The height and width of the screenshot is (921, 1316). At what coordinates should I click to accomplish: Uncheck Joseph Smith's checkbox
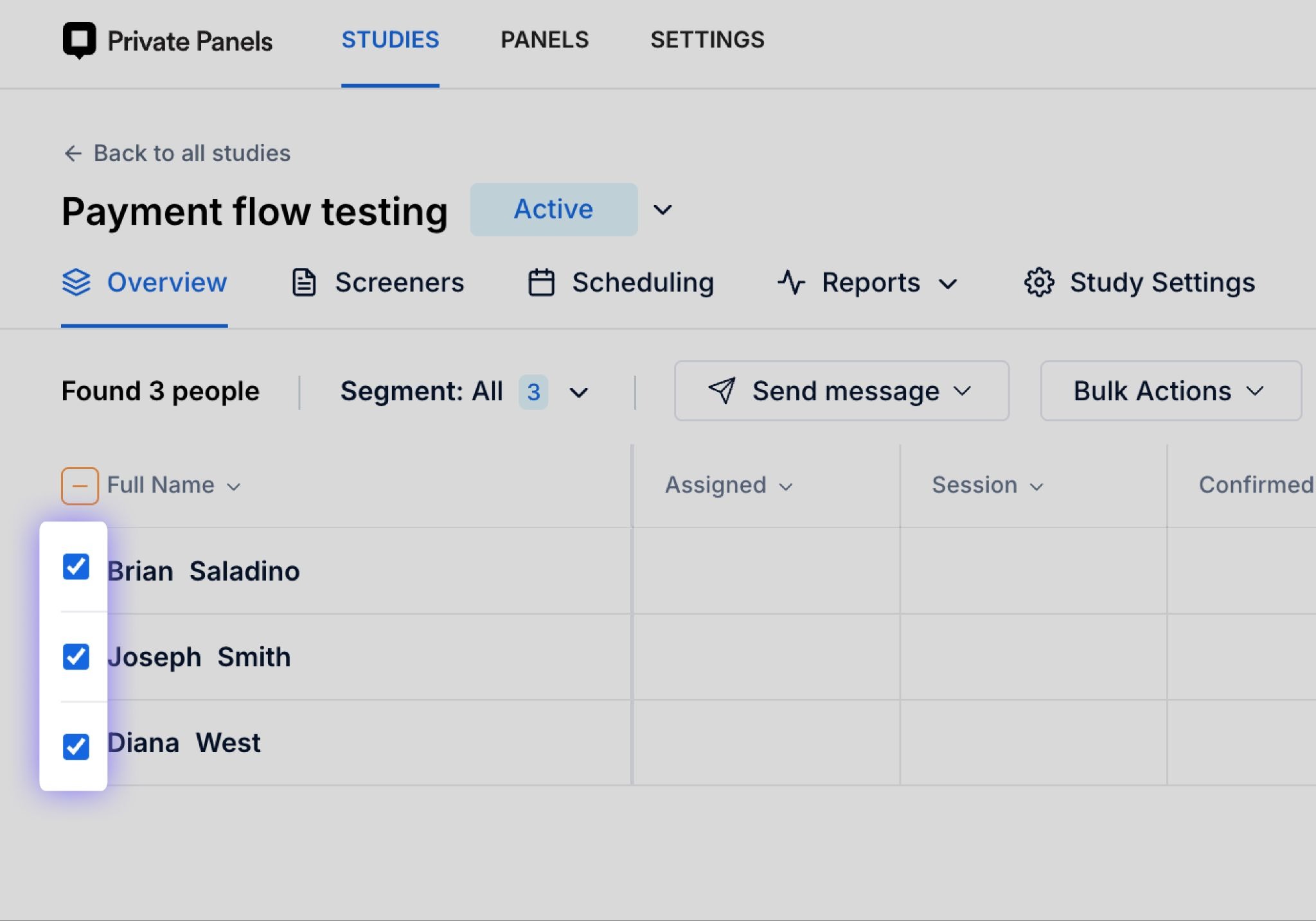76,656
